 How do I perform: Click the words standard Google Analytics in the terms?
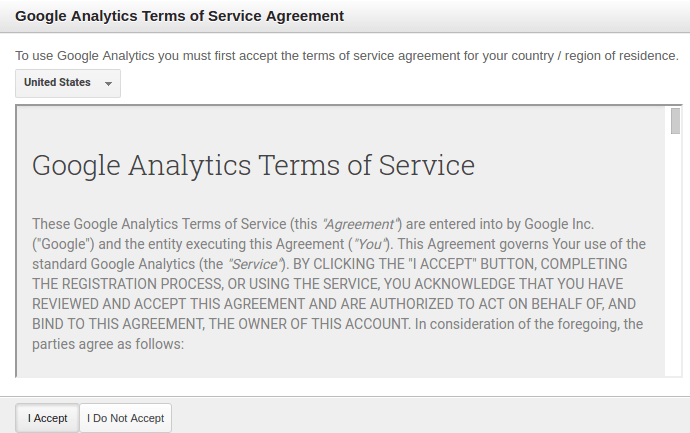tap(114, 264)
